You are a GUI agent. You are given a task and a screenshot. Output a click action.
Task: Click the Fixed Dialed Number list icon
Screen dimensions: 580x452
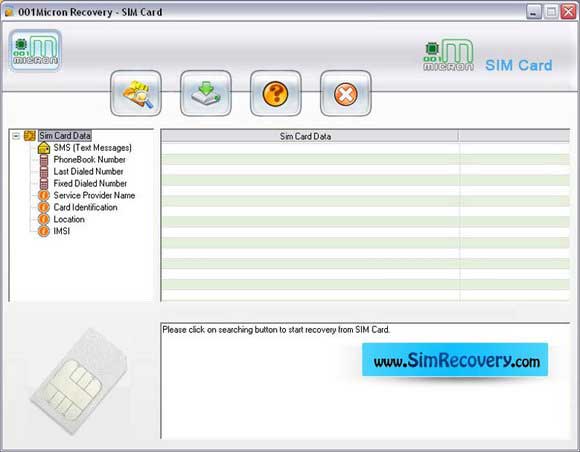(44, 184)
